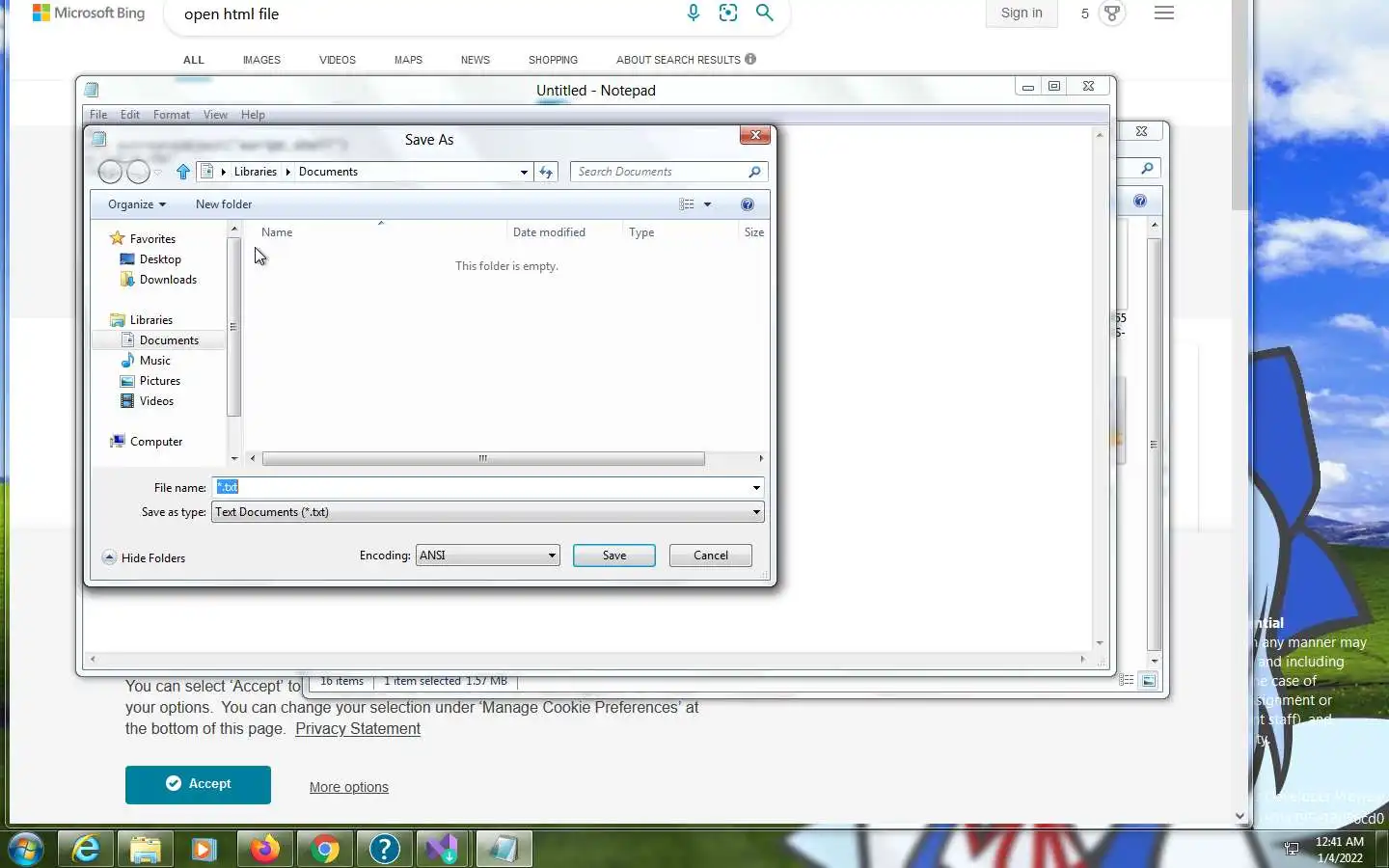The height and width of the screenshot is (868, 1389).
Task: Click the rear window's help icon
Action: click(1140, 201)
